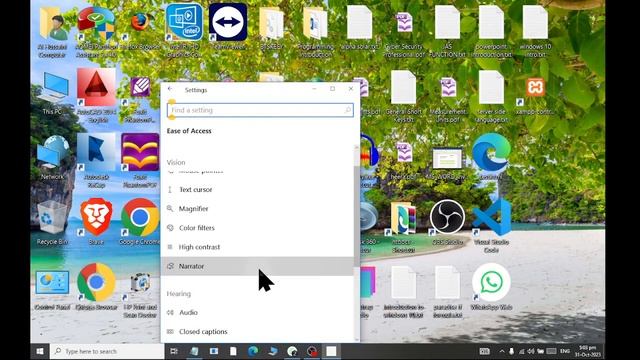Select the Brave browser desktop shortcut
The width and height of the screenshot is (640, 360).
pos(96,222)
